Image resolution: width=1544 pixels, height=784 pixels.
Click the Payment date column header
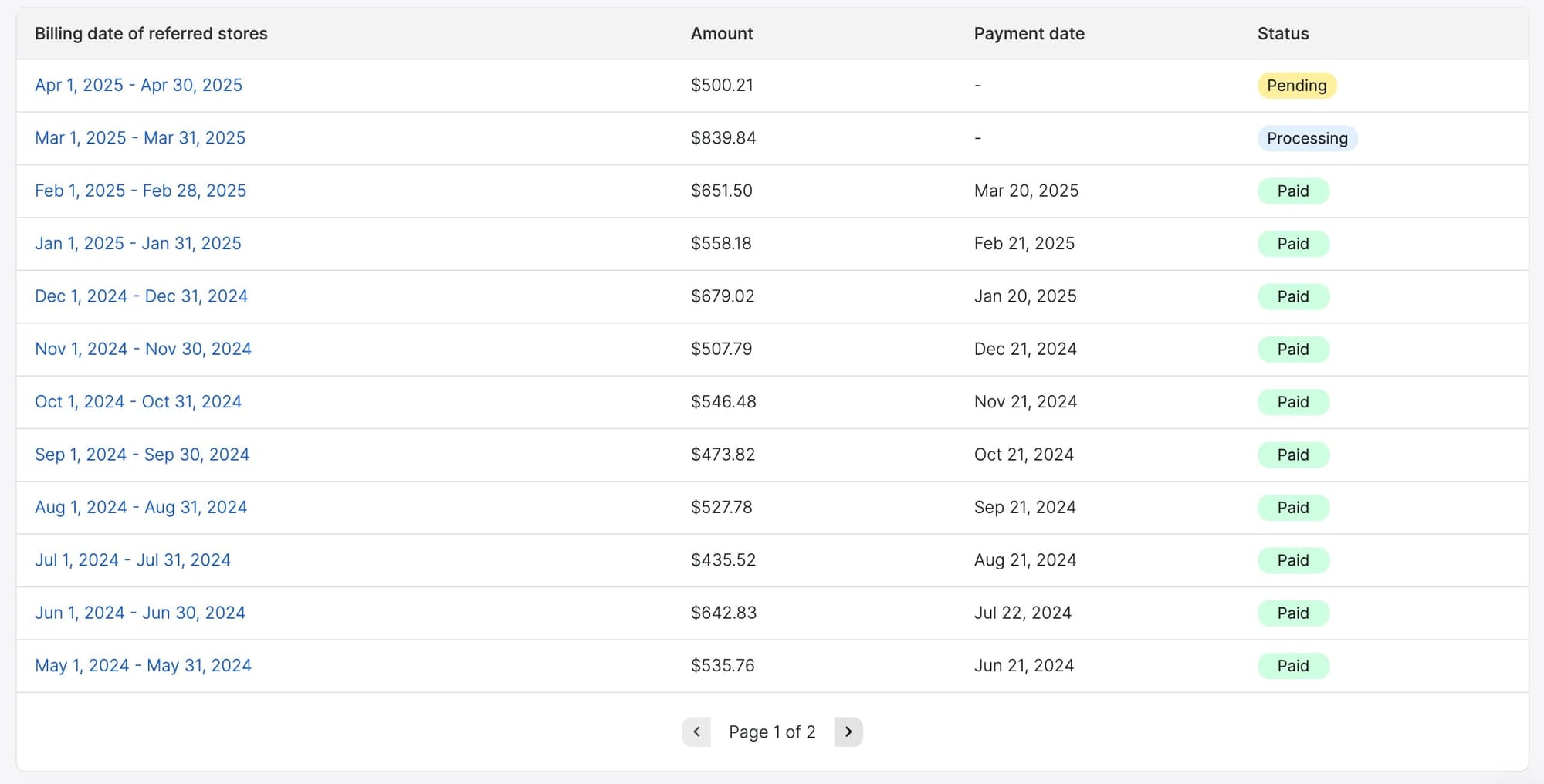click(x=1029, y=34)
